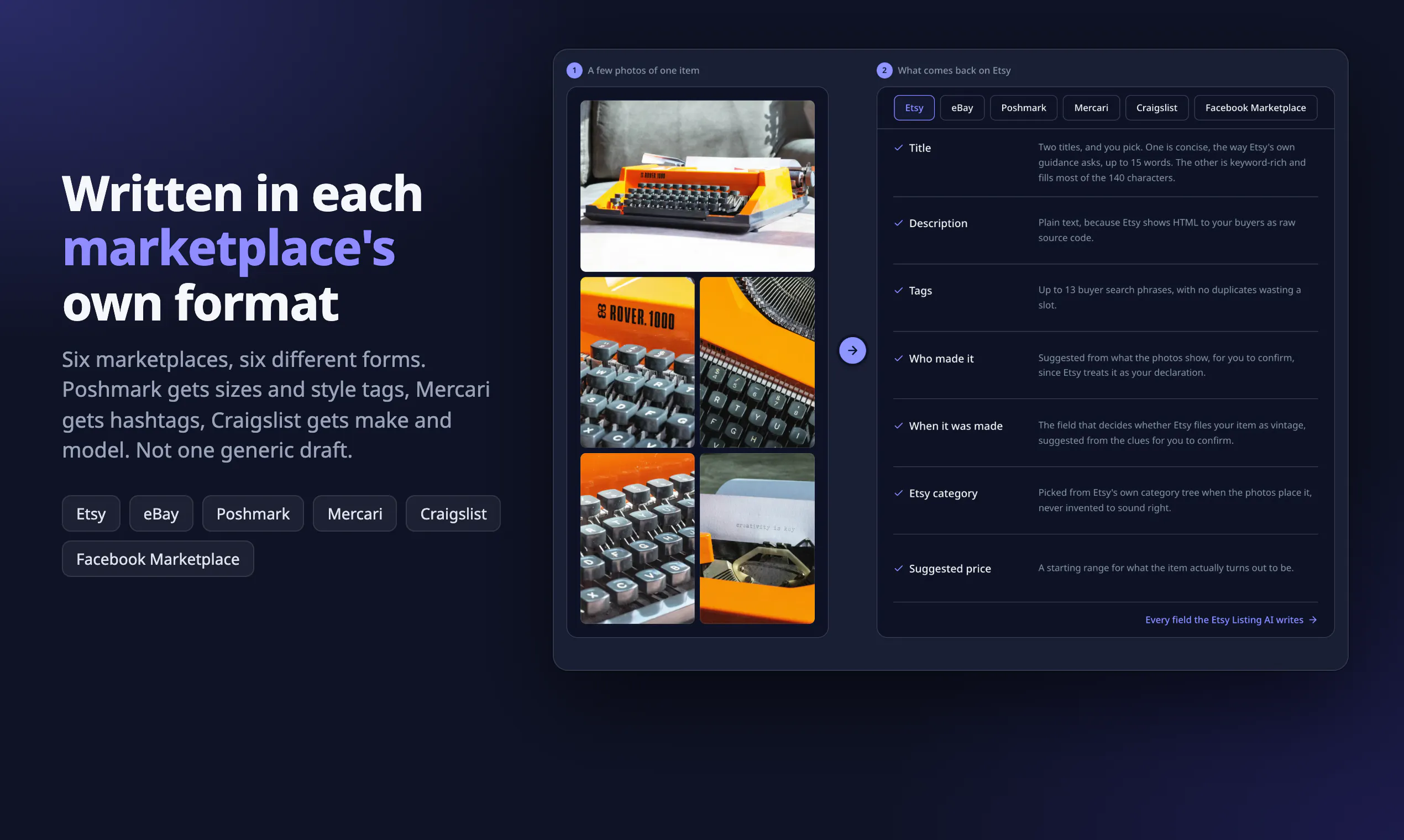
Task: Select the Craigslist tab in results panel
Action: (1156, 108)
